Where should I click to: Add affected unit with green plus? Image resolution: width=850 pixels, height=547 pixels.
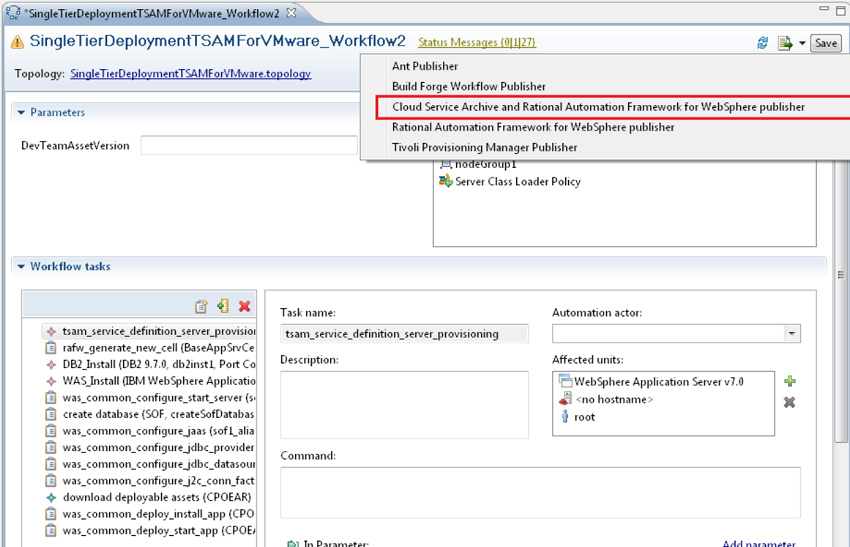pyautogui.click(x=790, y=381)
